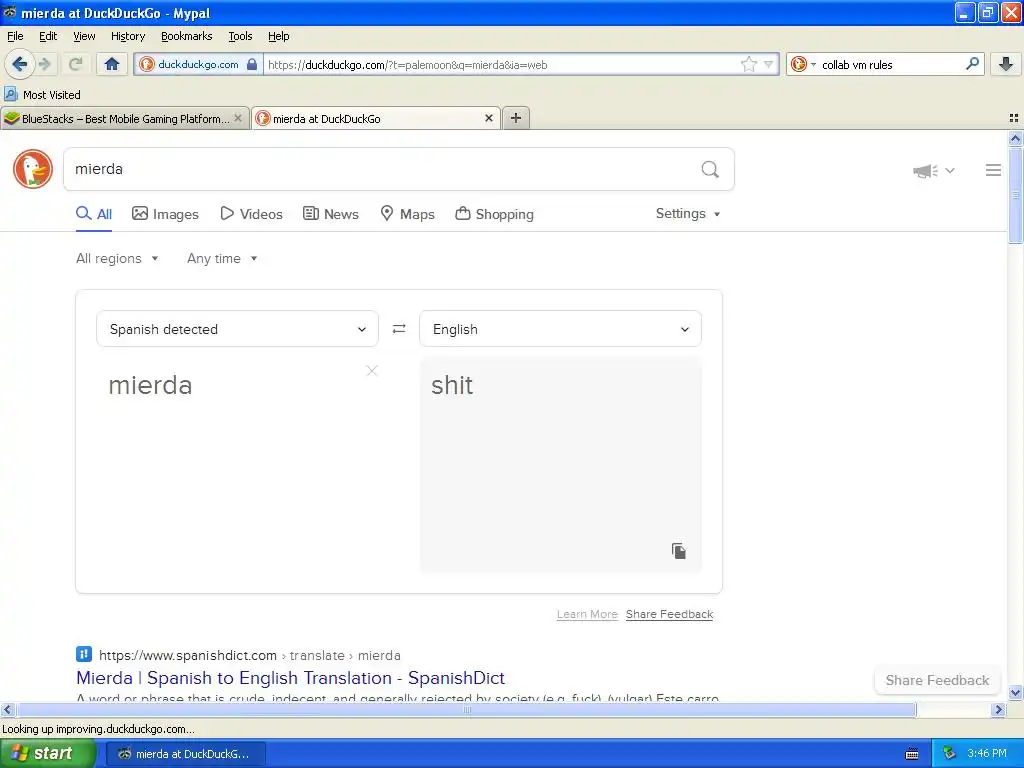The image size is (1024, 768).
Task: Open the hamburger side menu
Action: pos(993,170)
